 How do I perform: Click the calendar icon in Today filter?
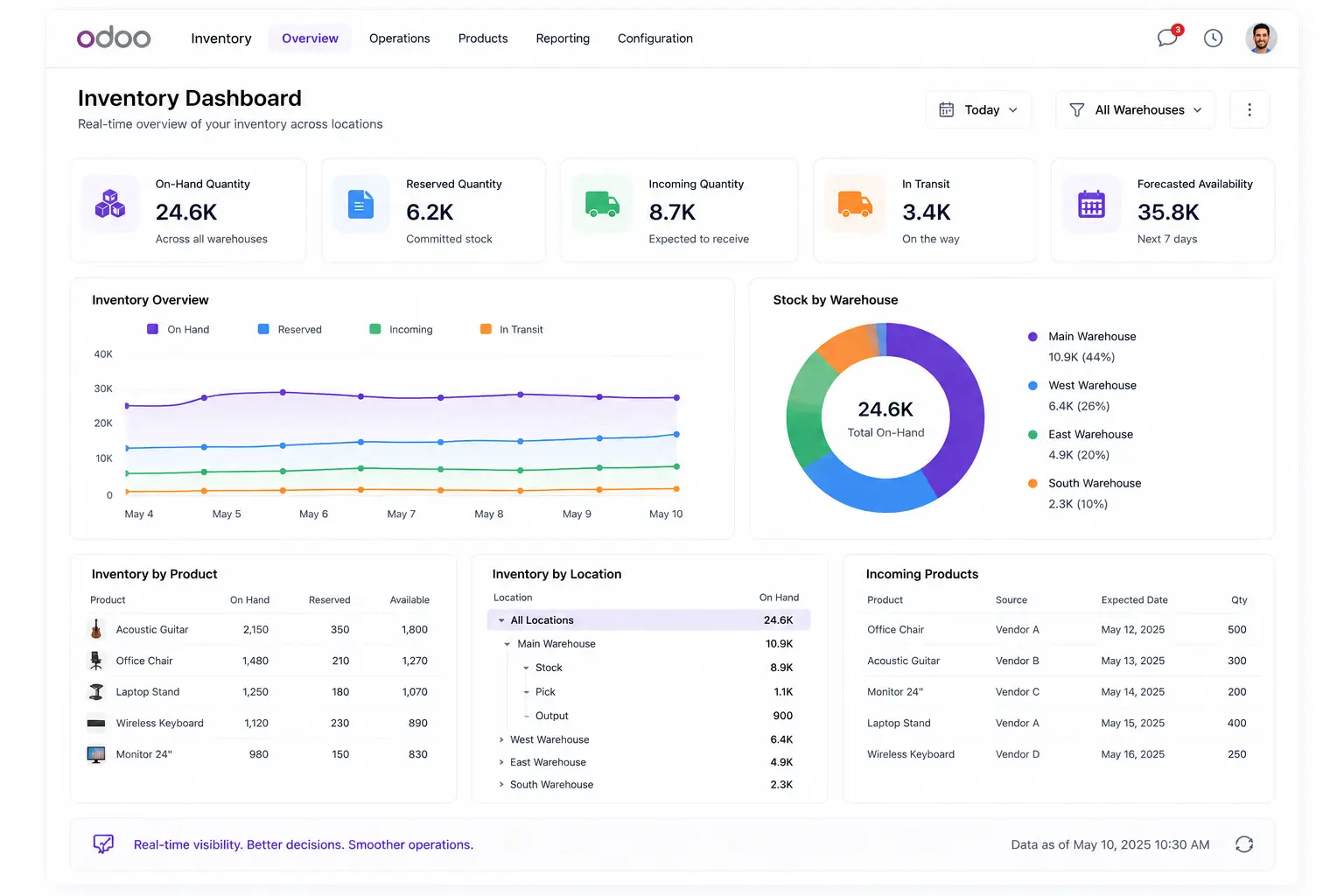pos(947,109)
